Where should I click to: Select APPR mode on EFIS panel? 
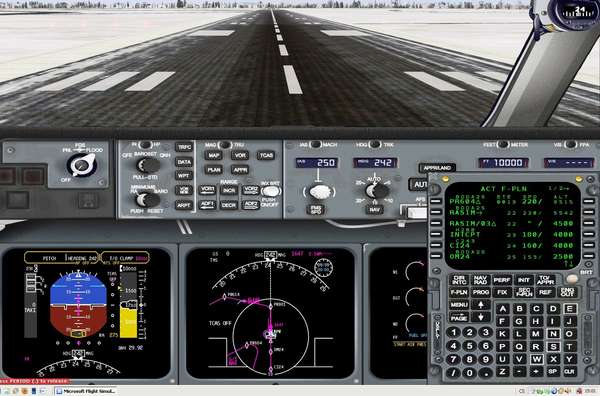click(x=240, y=169)
